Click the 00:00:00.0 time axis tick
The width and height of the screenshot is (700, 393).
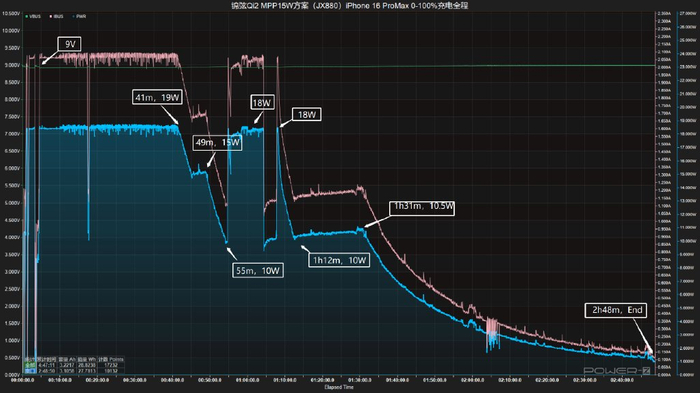22,380
